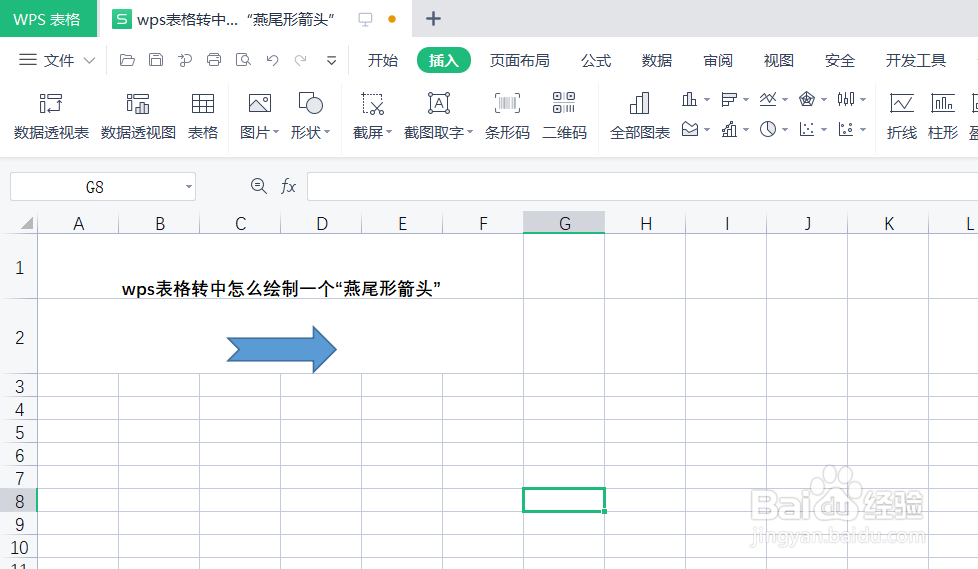Open the file folder icon in quick toolbar
The width and height of the screenshot is (978, 569).
(x=127, y=60)
